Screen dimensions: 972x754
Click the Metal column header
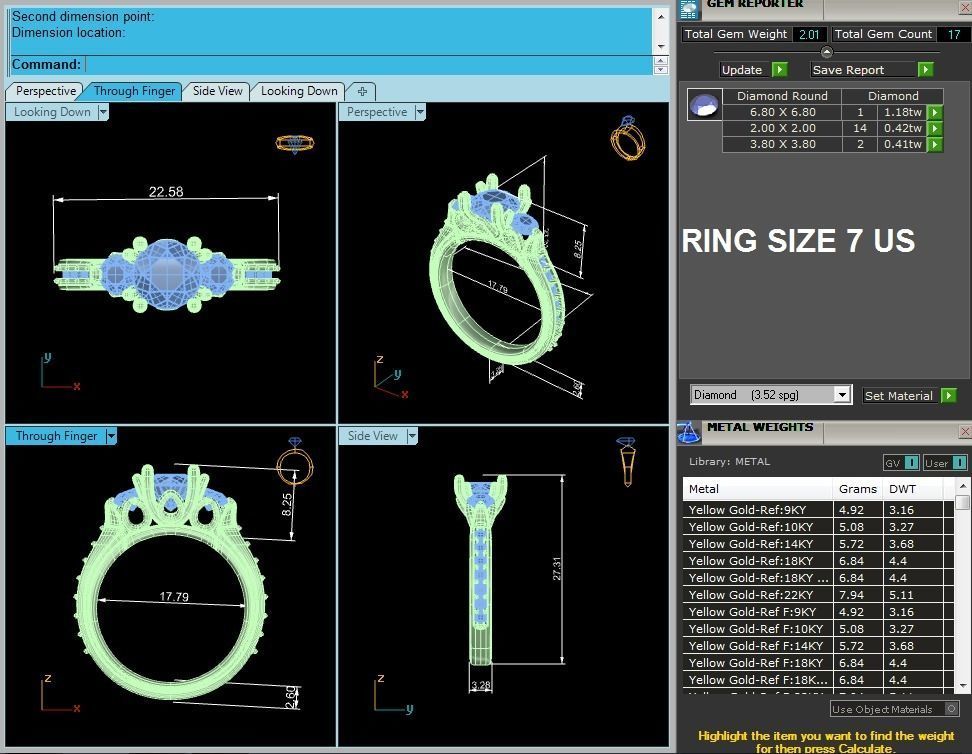pos(758,489)
